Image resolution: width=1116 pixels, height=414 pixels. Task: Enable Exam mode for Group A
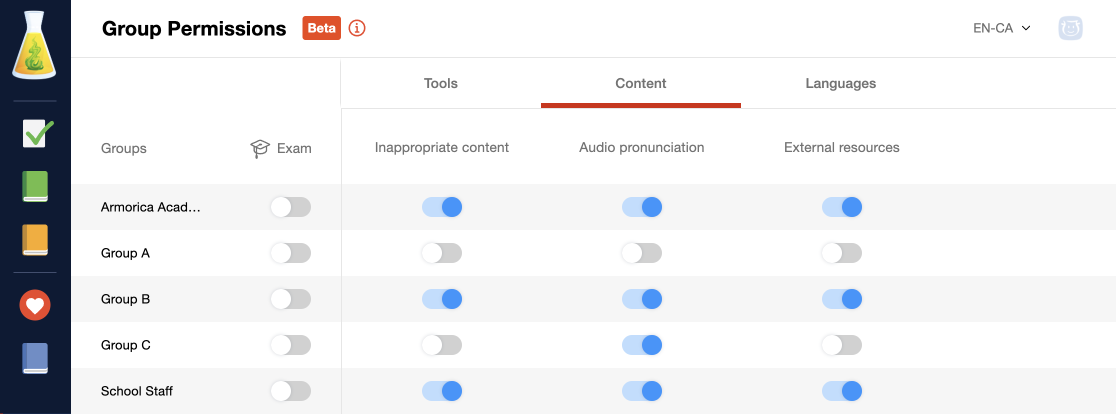click(290, 253)
